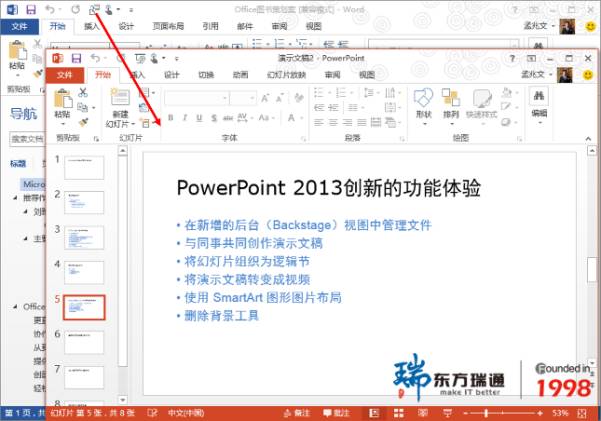Click Cut scissors icon in PowerPoint ribbon

coord(83,92)
